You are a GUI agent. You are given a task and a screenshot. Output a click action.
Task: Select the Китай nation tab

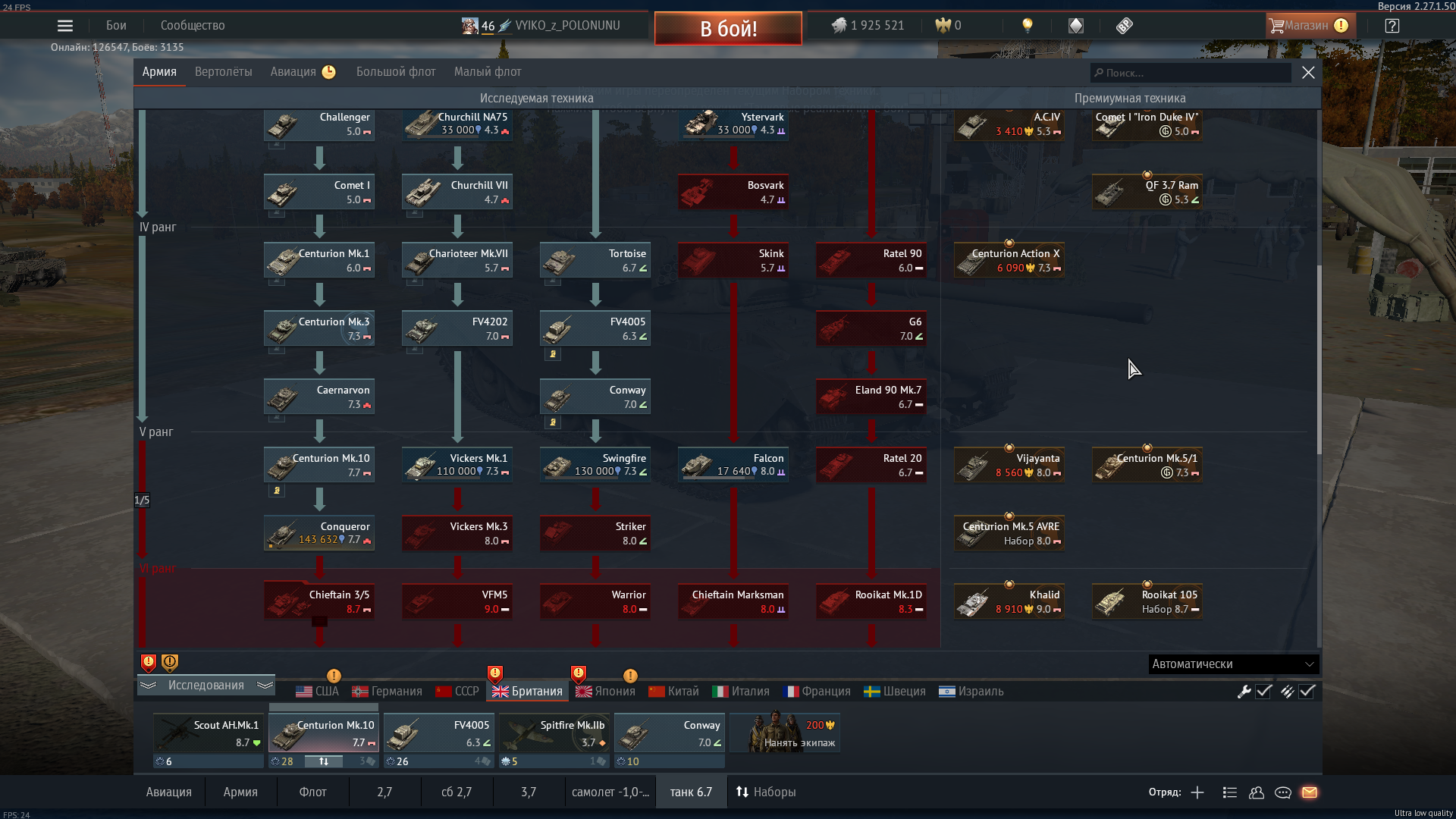[673, 692]
